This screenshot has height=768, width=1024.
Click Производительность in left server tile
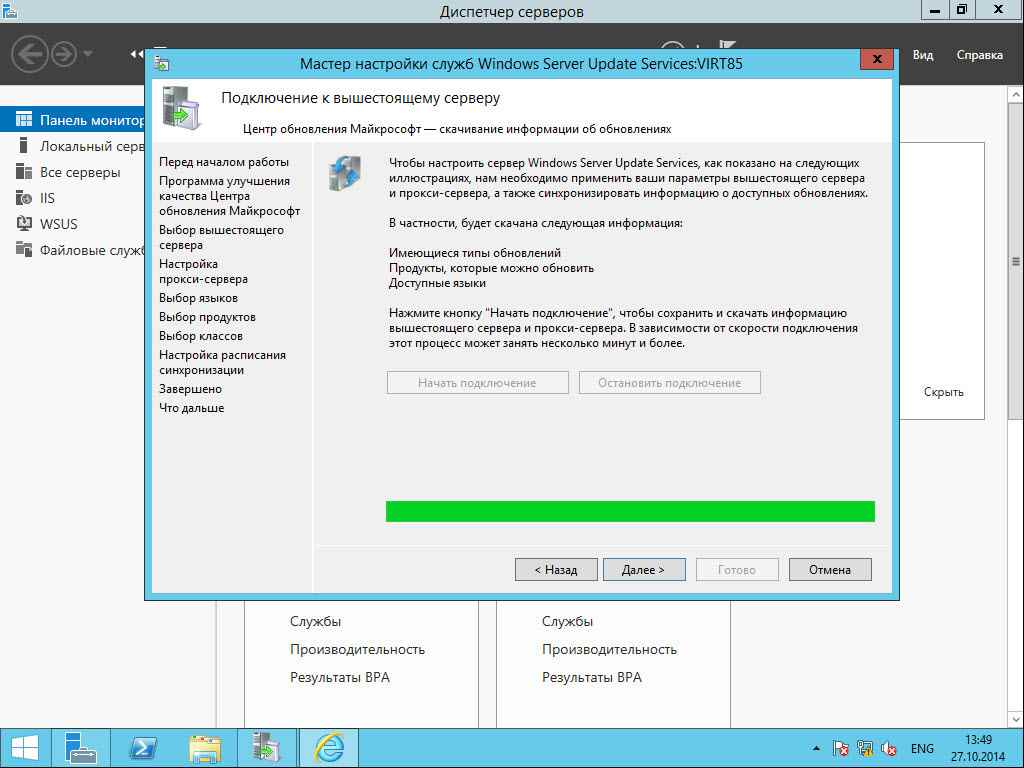pos(357,649)
